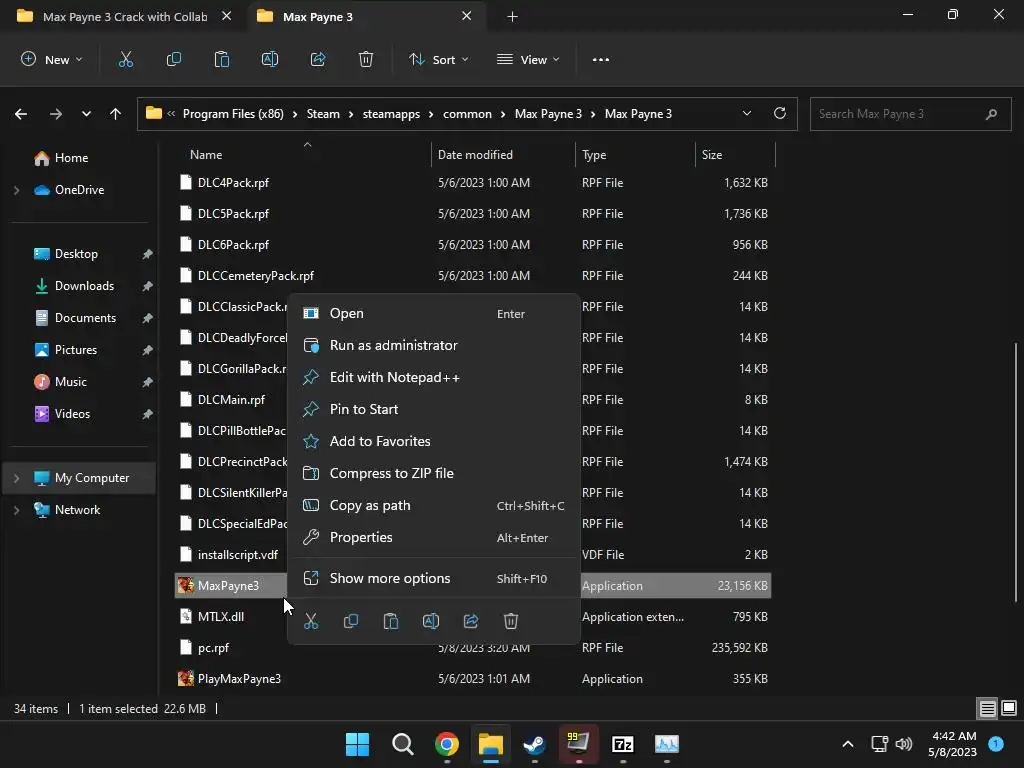Go forward with the right arrow
Screen dimensions: 1024x768
pyautogui.click(x=56, y=114)
